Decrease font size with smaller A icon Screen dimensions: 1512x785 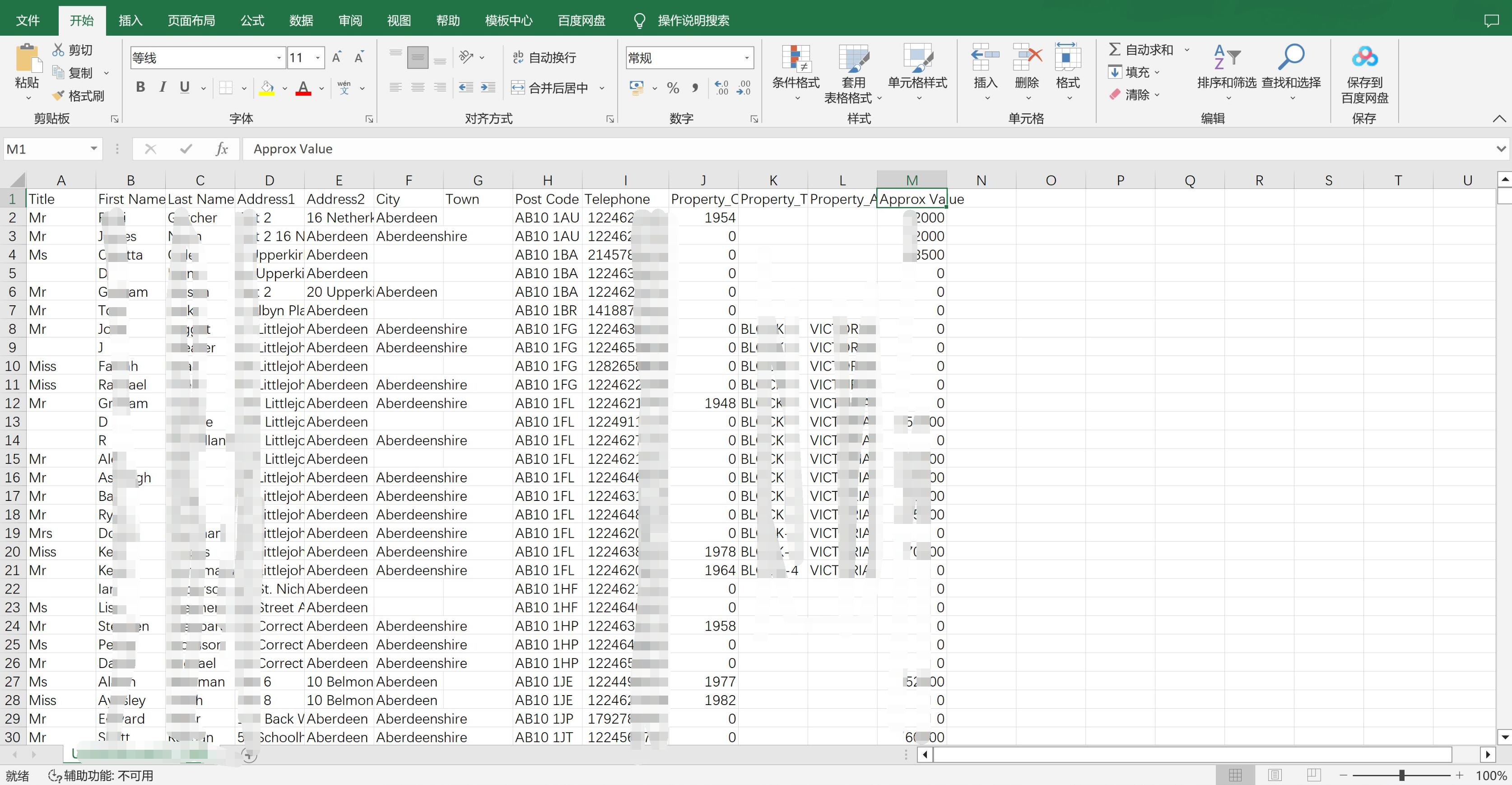[358, 57]
